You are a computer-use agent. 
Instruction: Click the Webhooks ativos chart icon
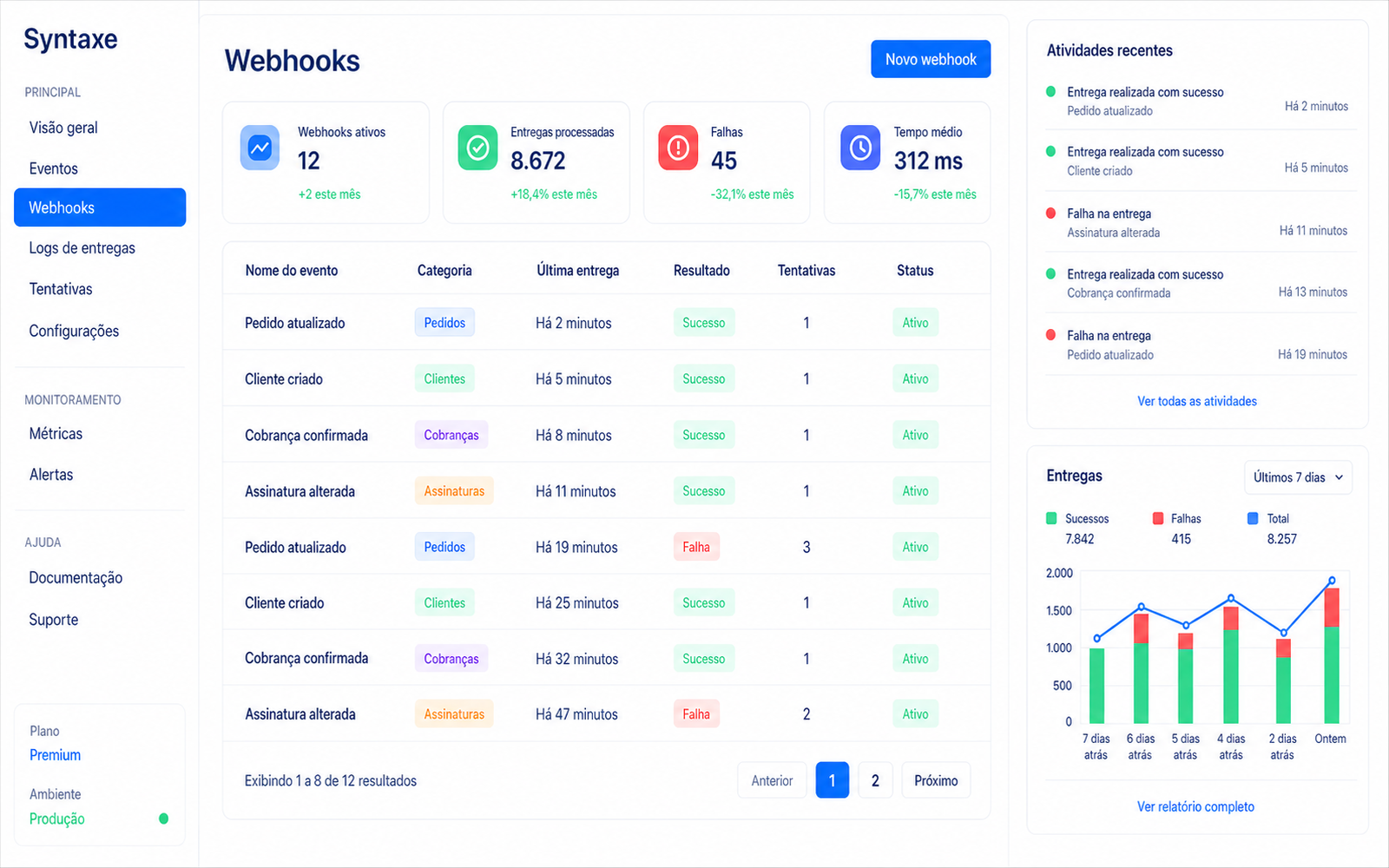(x=260, y=148)
